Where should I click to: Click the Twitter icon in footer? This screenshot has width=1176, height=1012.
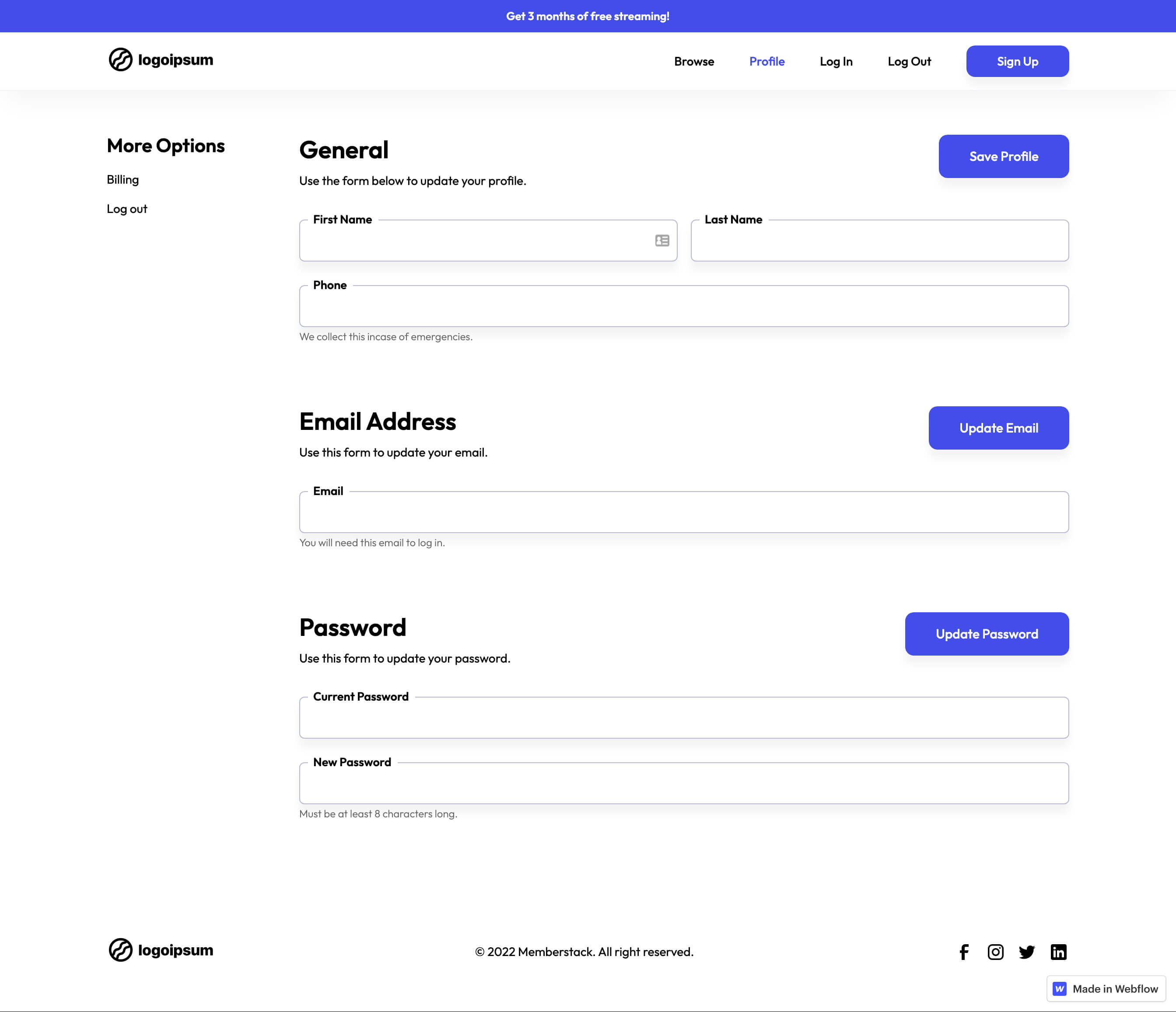click(x=1027, y=951)
